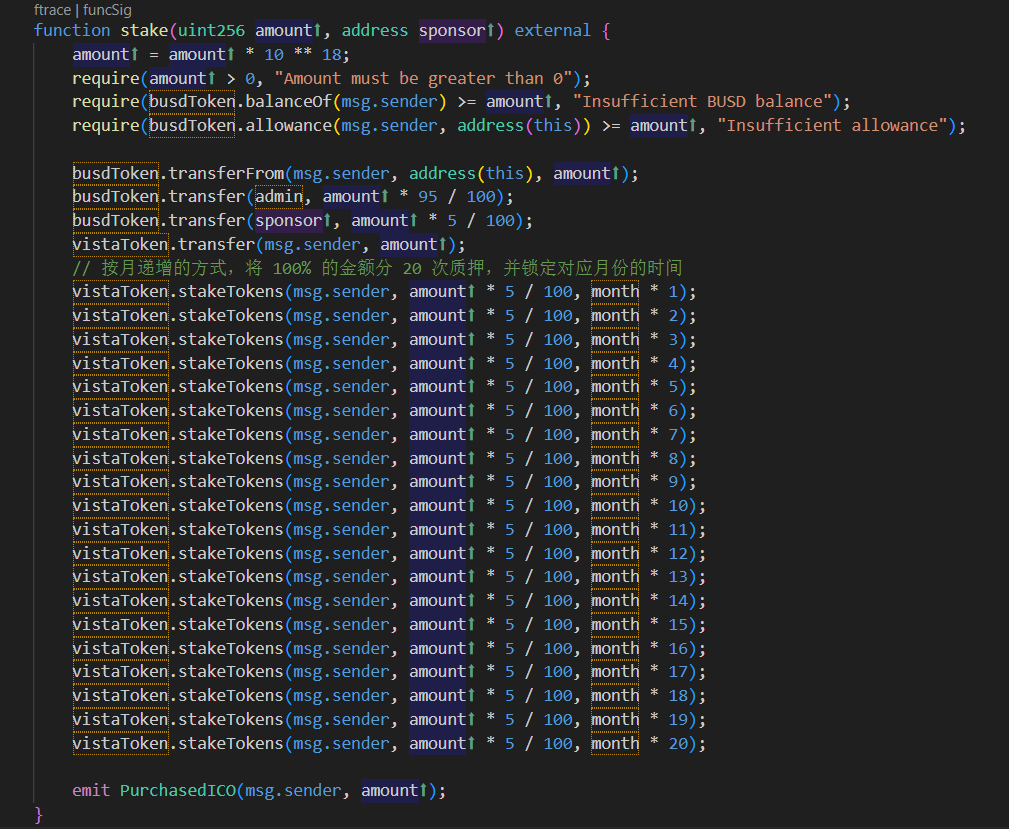Screen dimensions: 1009x829
Task: Click the "transferFrom" method call
Action: pos(226,174)
